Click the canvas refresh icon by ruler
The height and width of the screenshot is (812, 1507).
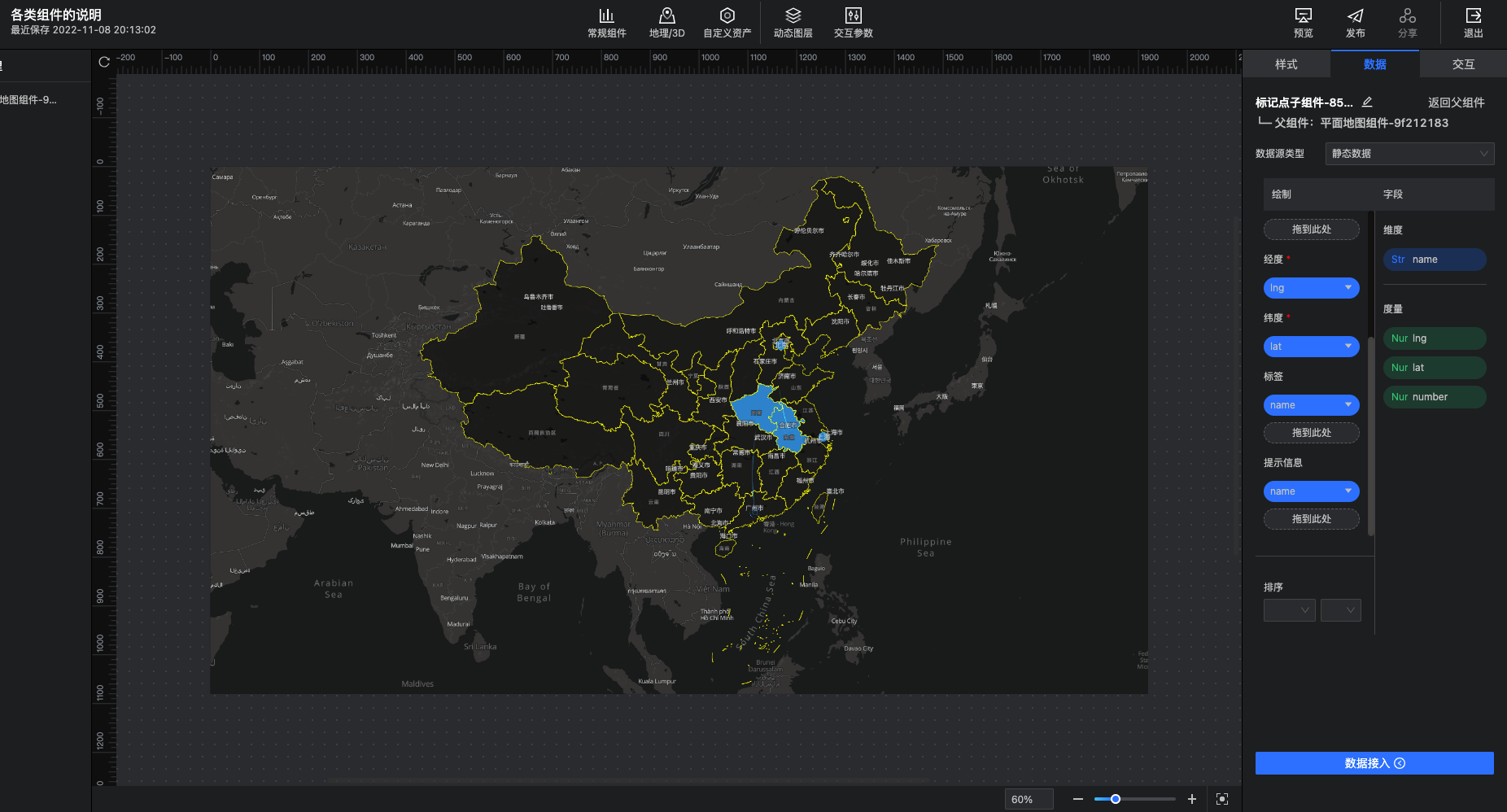tap(104, 62)
